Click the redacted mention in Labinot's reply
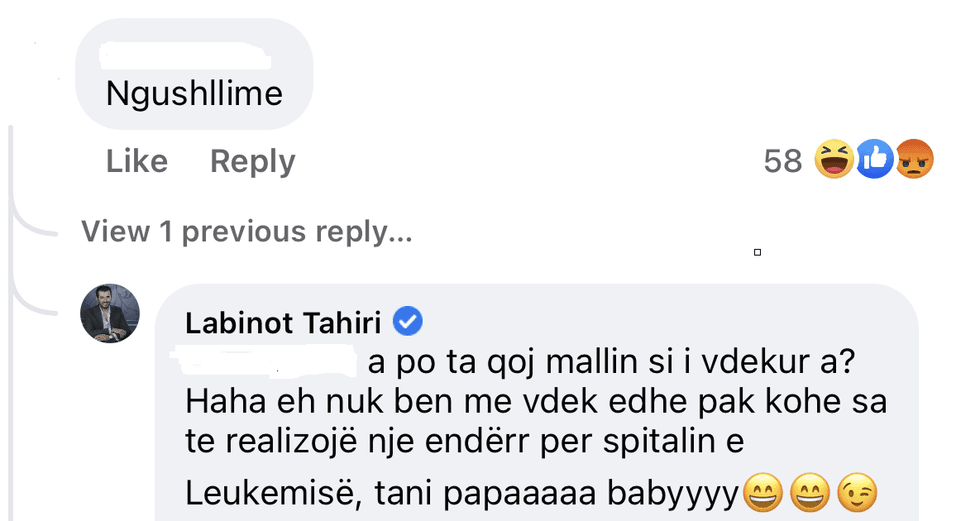The height and width of the screenshot is (521, 980). click(265, 357)
